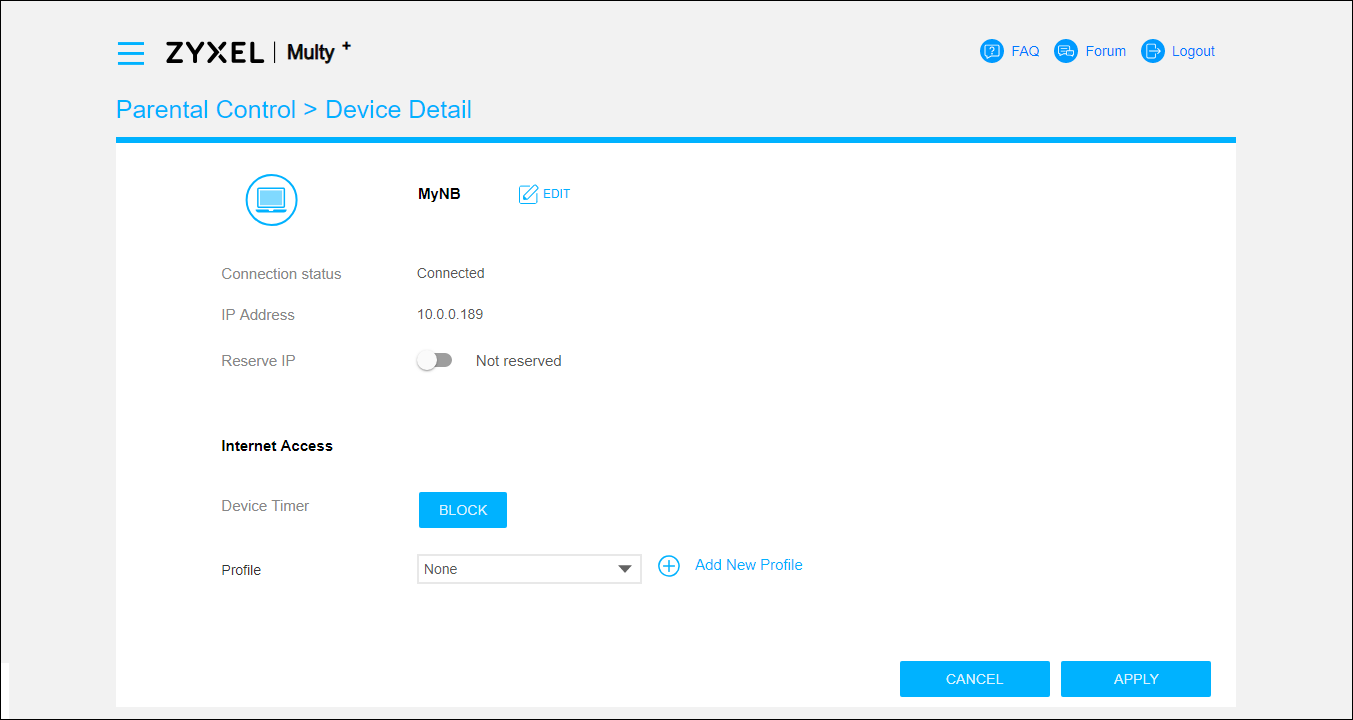This screenshot has width=1353, height=720.
Task: Click the FAQ question mark icon
Action: tap(992, 51)
